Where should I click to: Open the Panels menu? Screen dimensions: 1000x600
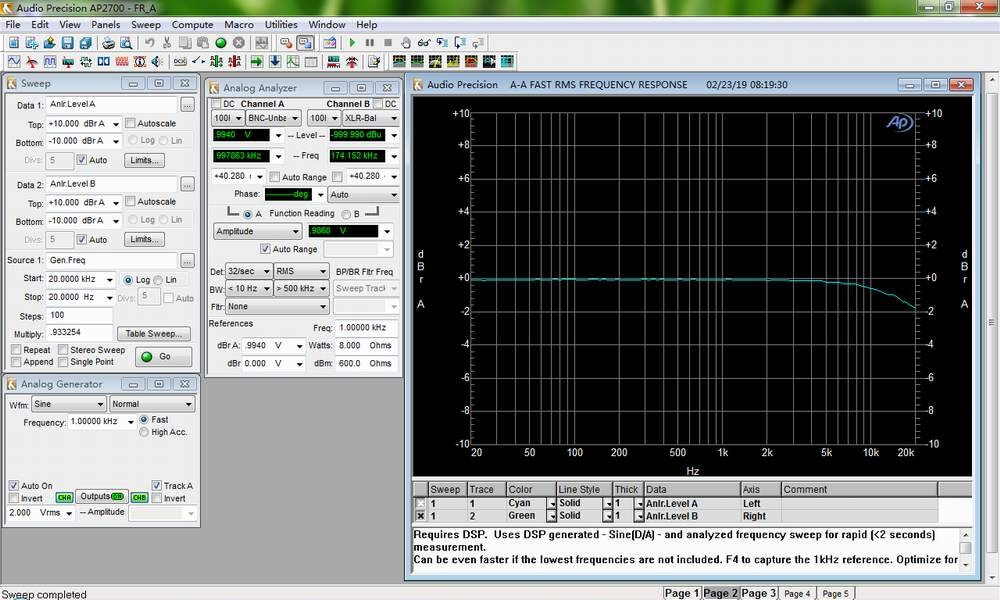click(x=105, y=24)
